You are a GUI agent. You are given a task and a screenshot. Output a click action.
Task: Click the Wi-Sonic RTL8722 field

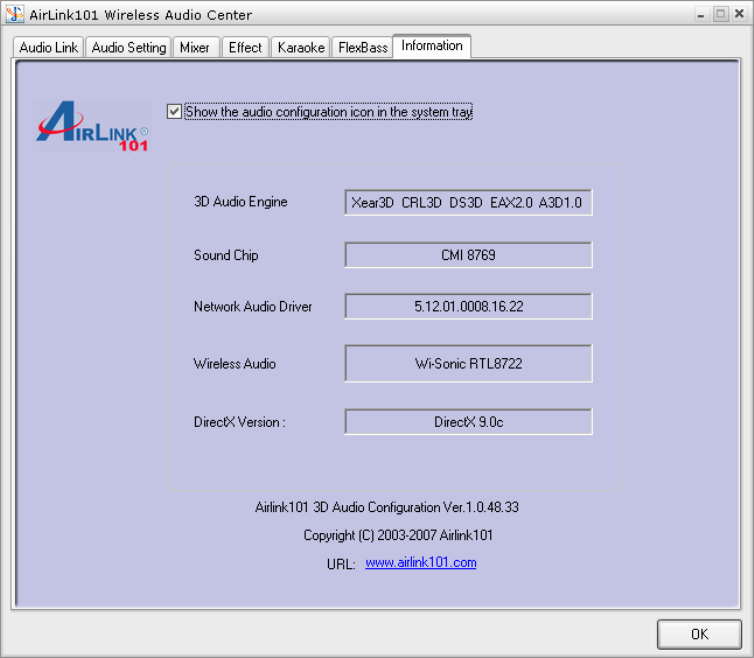(x=468, y=364)
